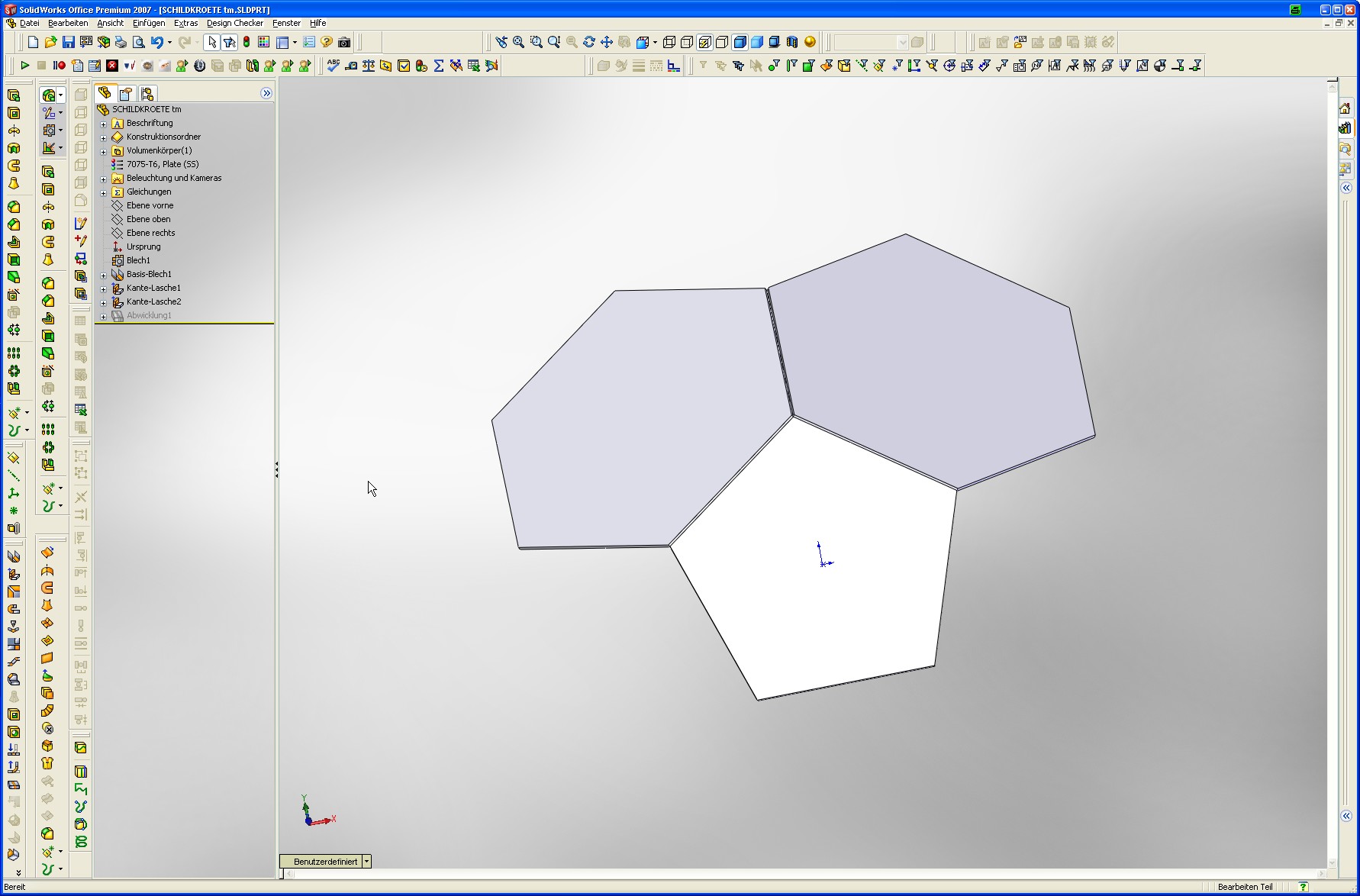Click the Equations sigma icon in toolbar
Viewport: 1360px width, 896px height.
coord(439,66)
